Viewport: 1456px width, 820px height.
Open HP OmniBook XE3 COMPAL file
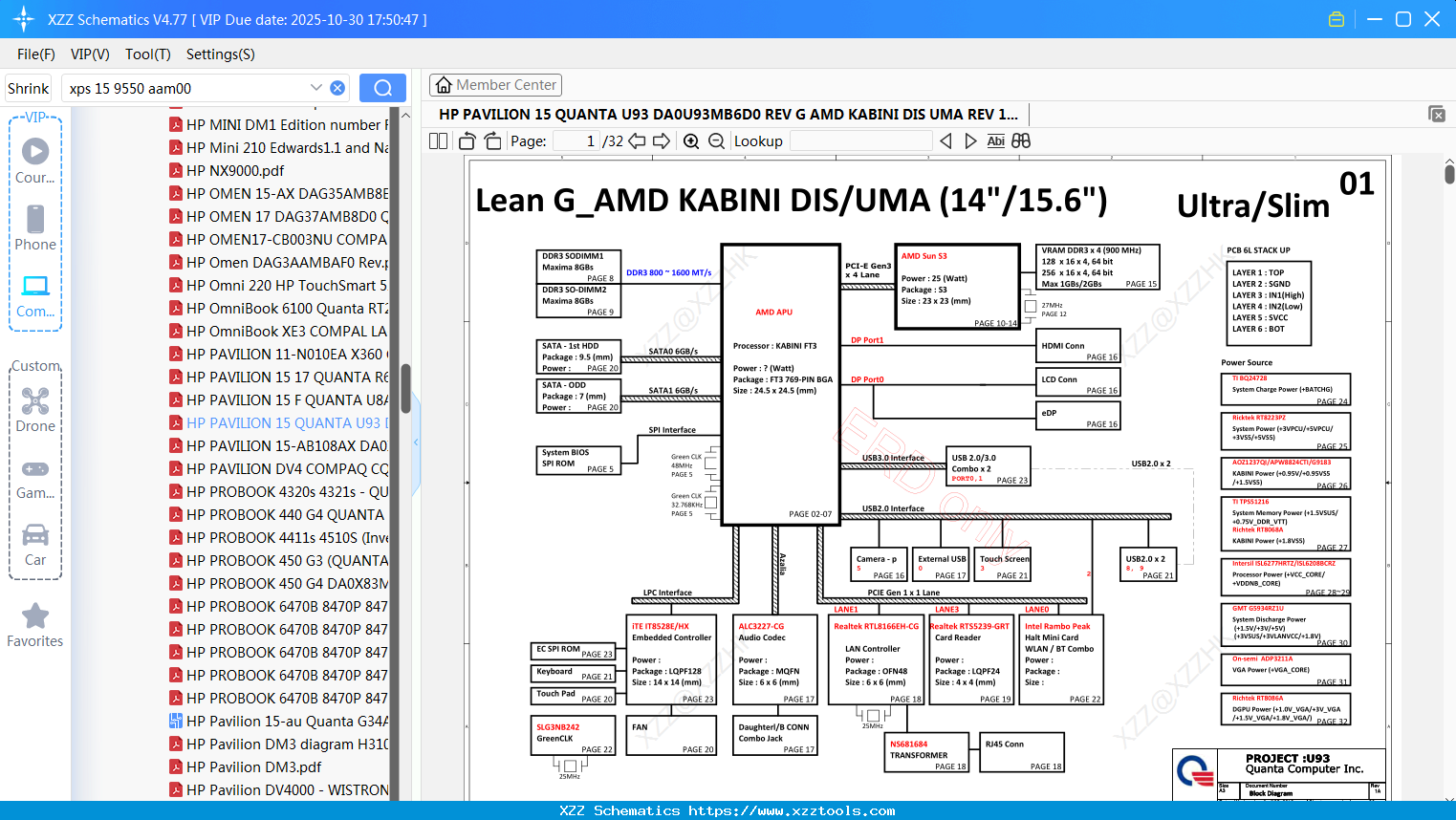click(279, 332)
